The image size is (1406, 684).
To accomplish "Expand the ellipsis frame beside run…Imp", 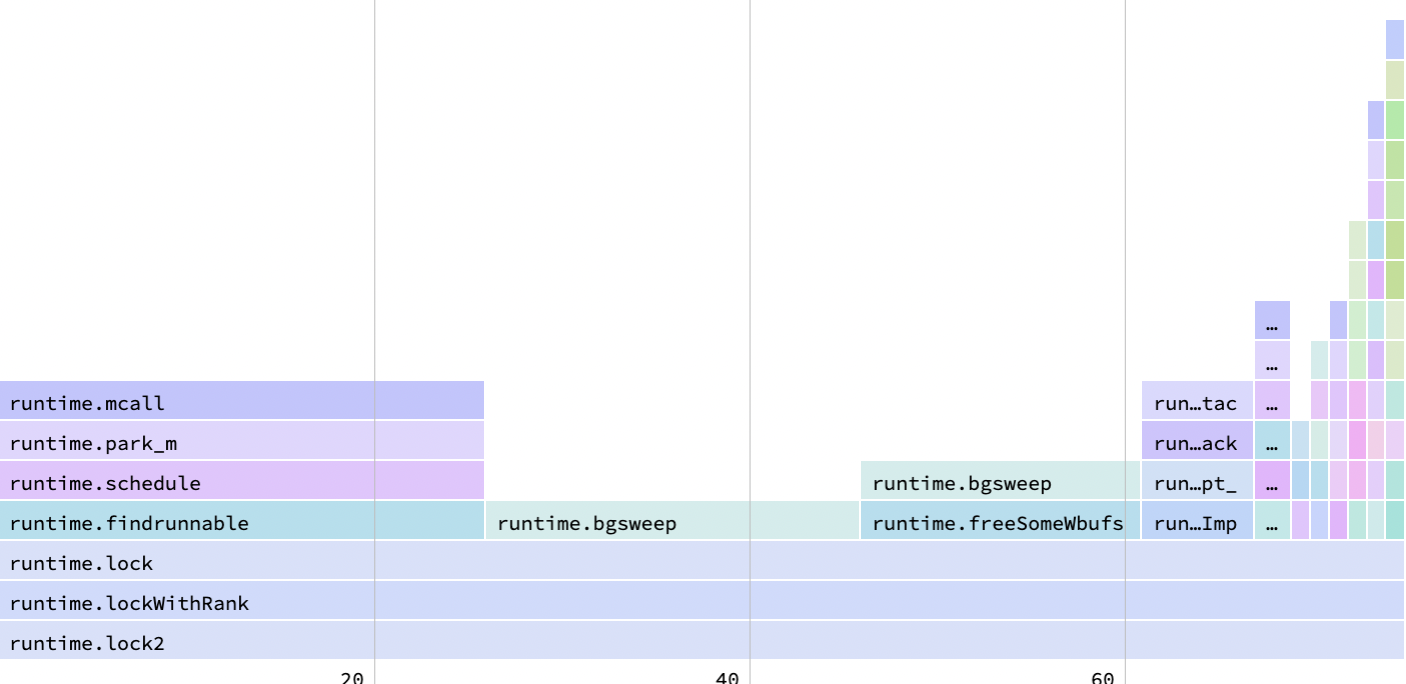I will pos(1274,523).
